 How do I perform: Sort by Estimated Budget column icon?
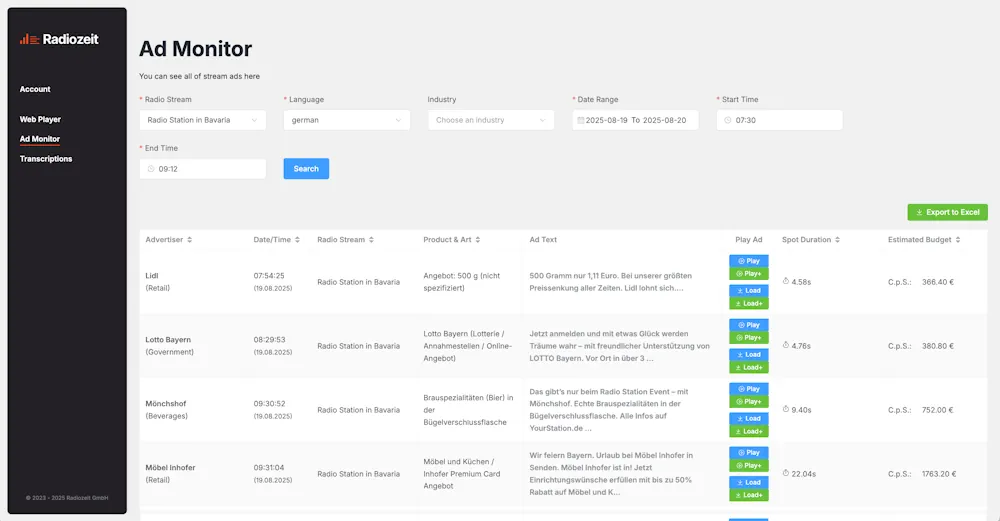coord(958,240)
